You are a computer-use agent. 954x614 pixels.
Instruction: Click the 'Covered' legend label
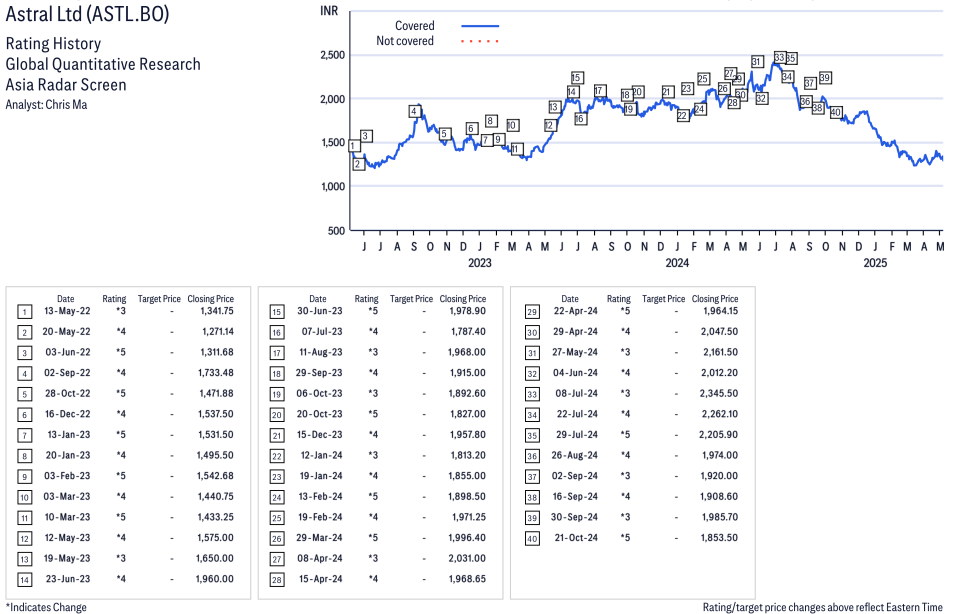pyautogui.click(x=415, y=26)
